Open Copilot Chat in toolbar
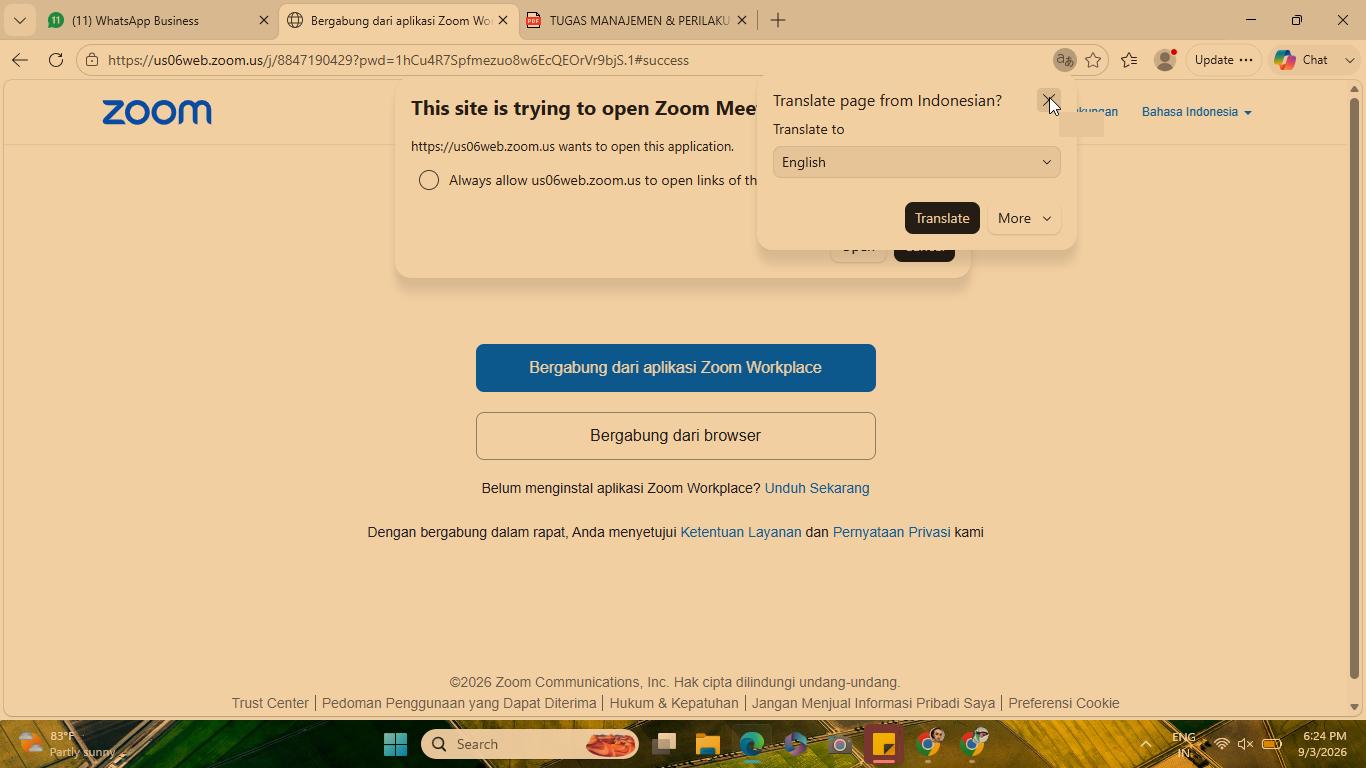This screenshot has width=1366, height=768. [x=1302, y=60]
